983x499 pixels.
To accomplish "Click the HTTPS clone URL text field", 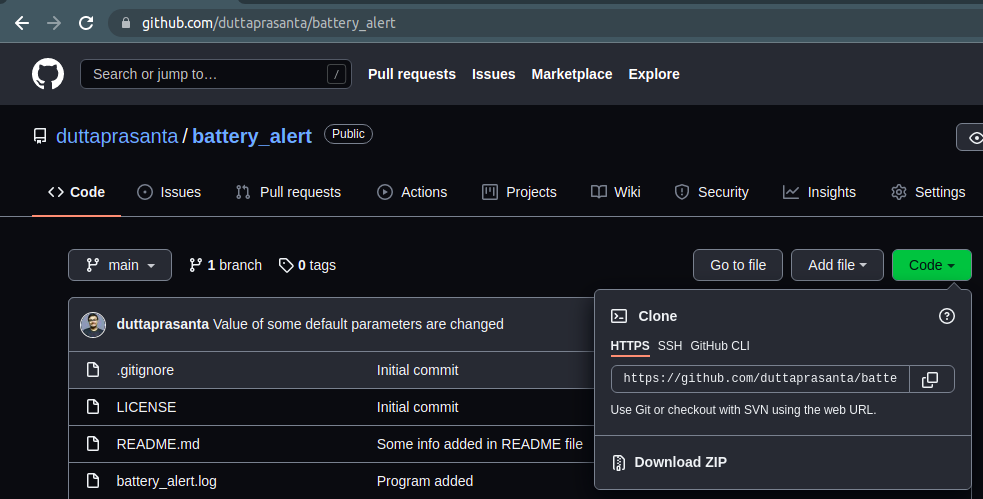I will pyautogui.click(x=760, y=379).
